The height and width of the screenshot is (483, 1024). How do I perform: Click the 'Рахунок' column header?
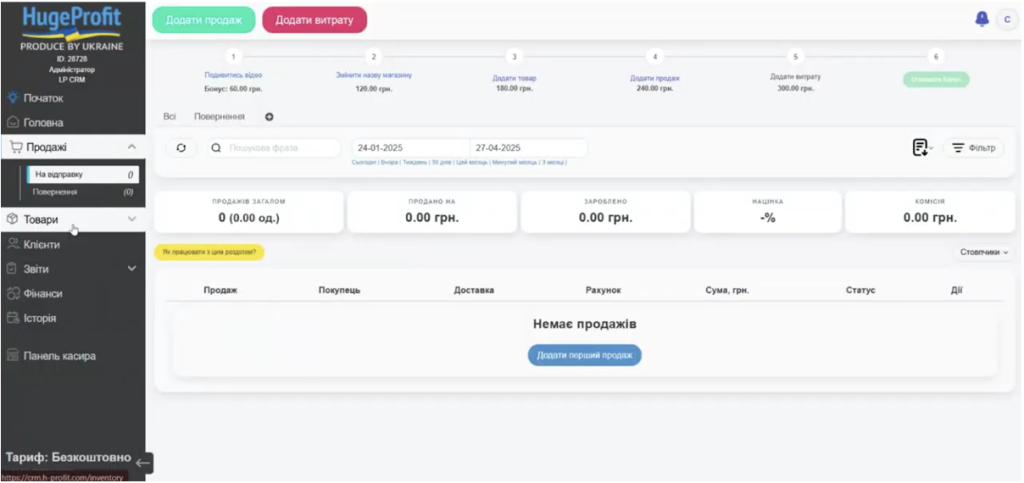603,290
